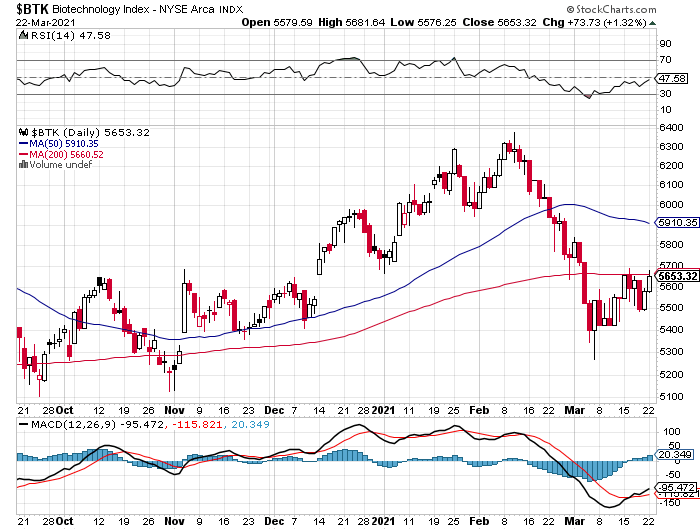This screenshot has width=700, height=530.
Task: Click the blue MA(50) legend line marker
Action: tap(24, 143)
